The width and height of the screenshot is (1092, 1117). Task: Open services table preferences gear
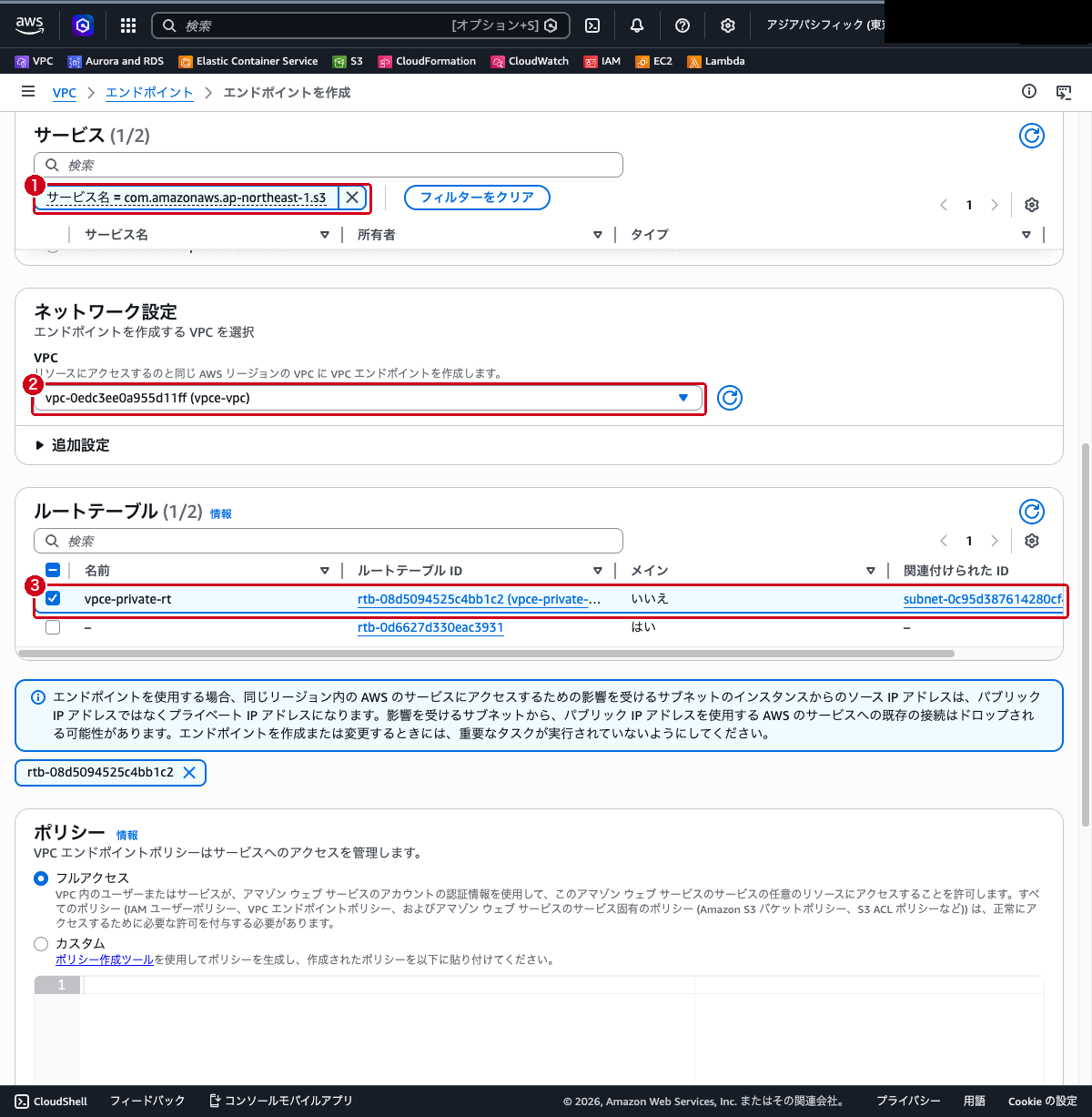pos(1032,205)
